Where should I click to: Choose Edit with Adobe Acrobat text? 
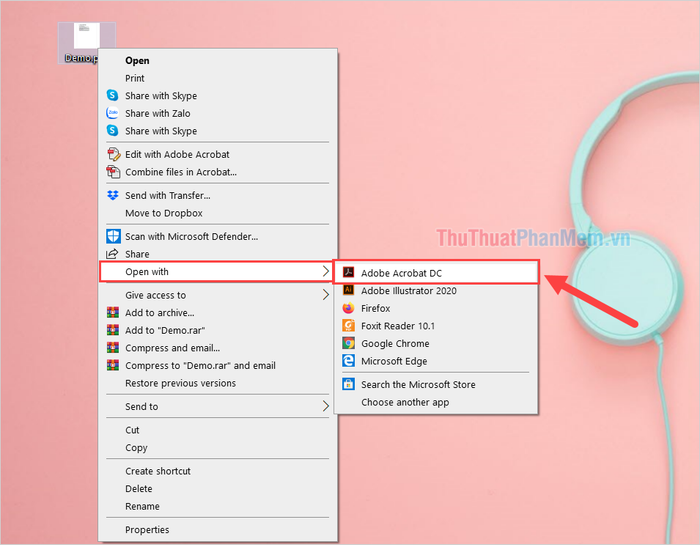coord(177,154)
